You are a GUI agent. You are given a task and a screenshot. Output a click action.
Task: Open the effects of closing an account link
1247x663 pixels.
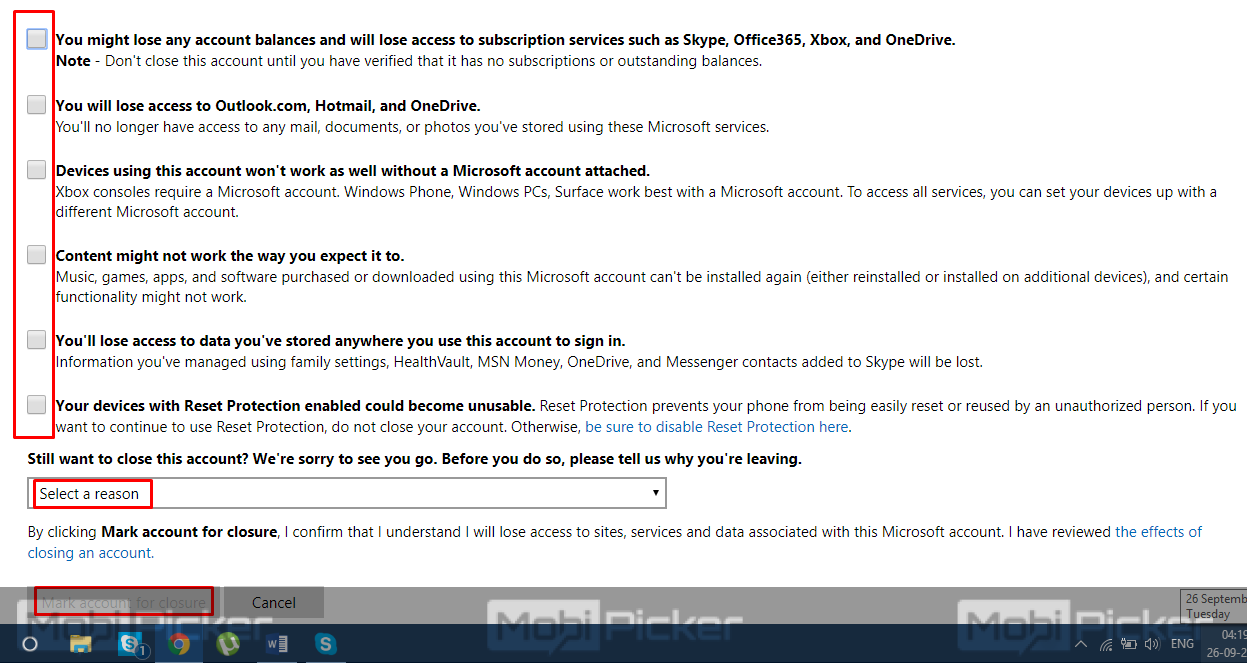(615, 542)
